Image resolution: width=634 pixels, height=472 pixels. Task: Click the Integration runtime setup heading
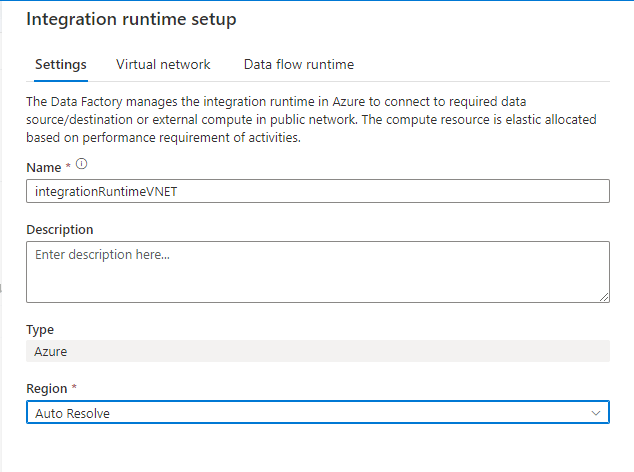pos(131,19)
